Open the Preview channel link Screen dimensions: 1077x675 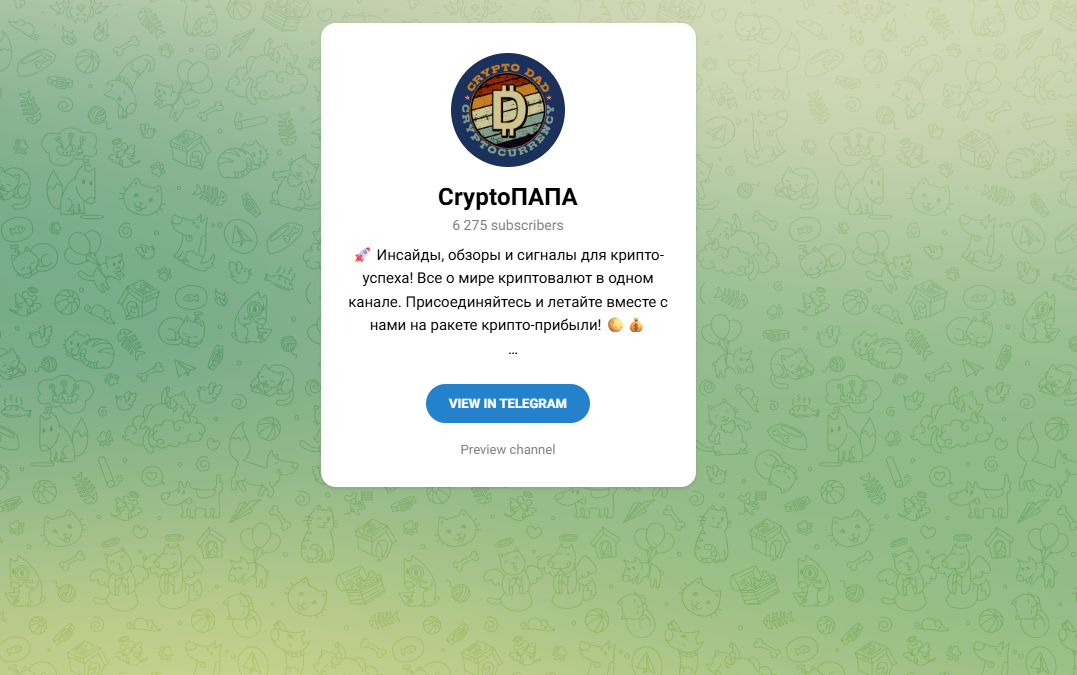[x=508, y=449]
